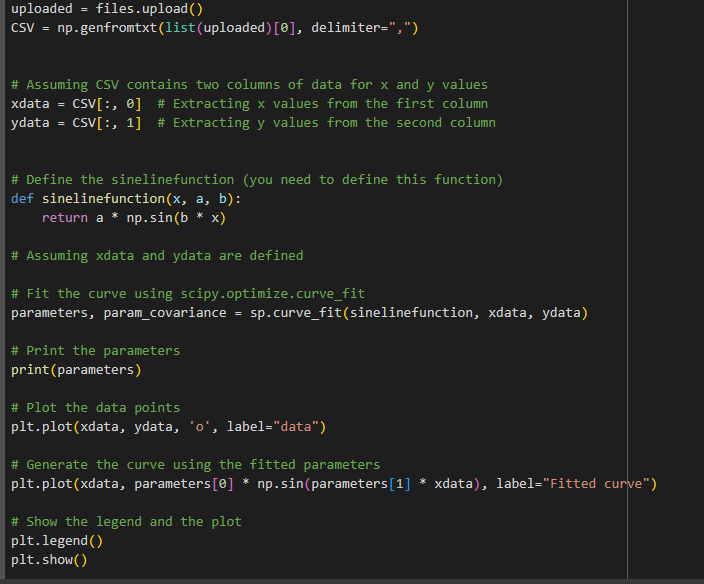Image resolution: width=704 pixels, height=584 pixels.
Task: Click the plt.plot line labeled "Fitted curve"
Action: [x=334, y=483]
